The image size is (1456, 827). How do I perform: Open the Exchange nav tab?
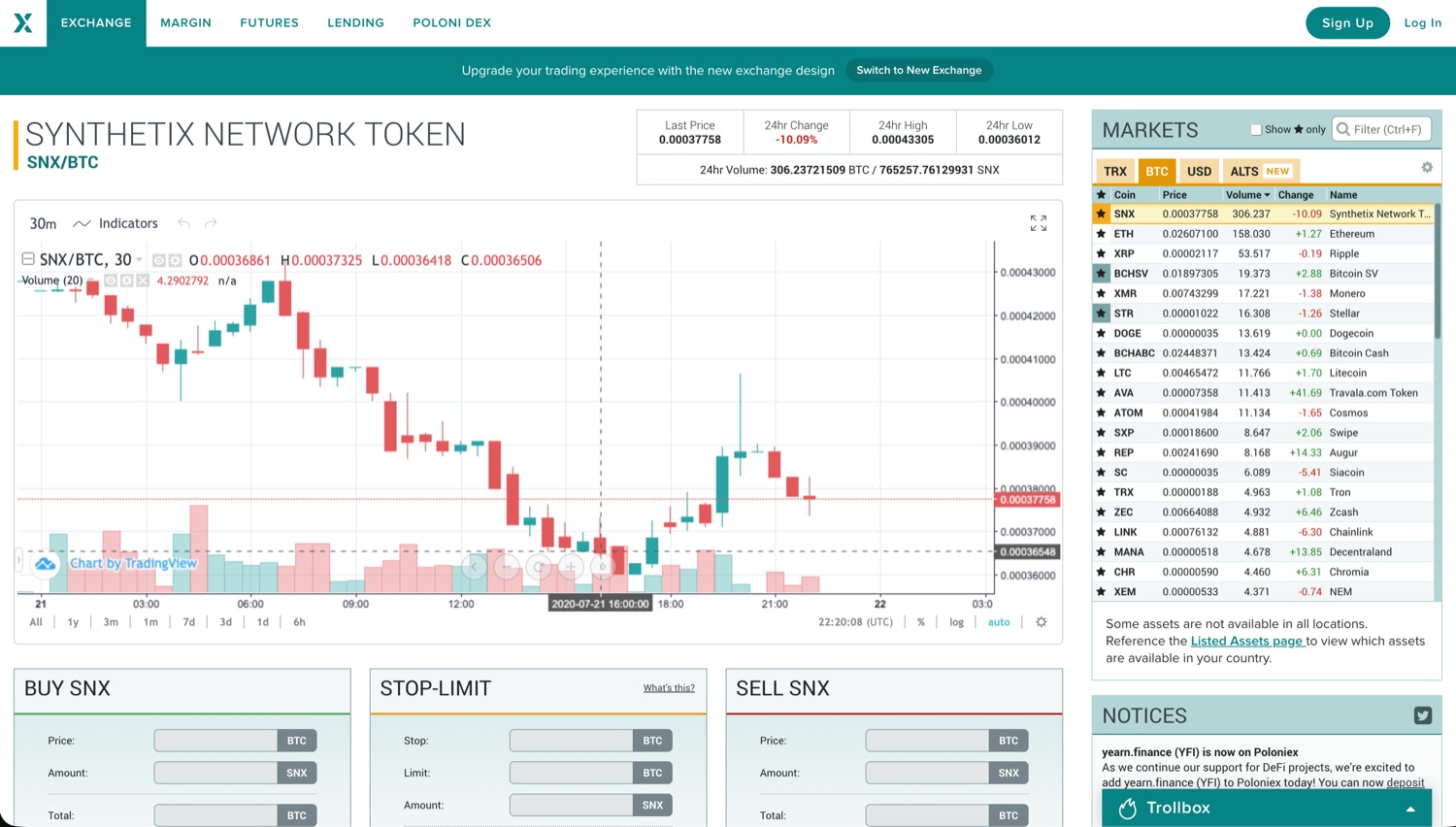coord(96,23)
